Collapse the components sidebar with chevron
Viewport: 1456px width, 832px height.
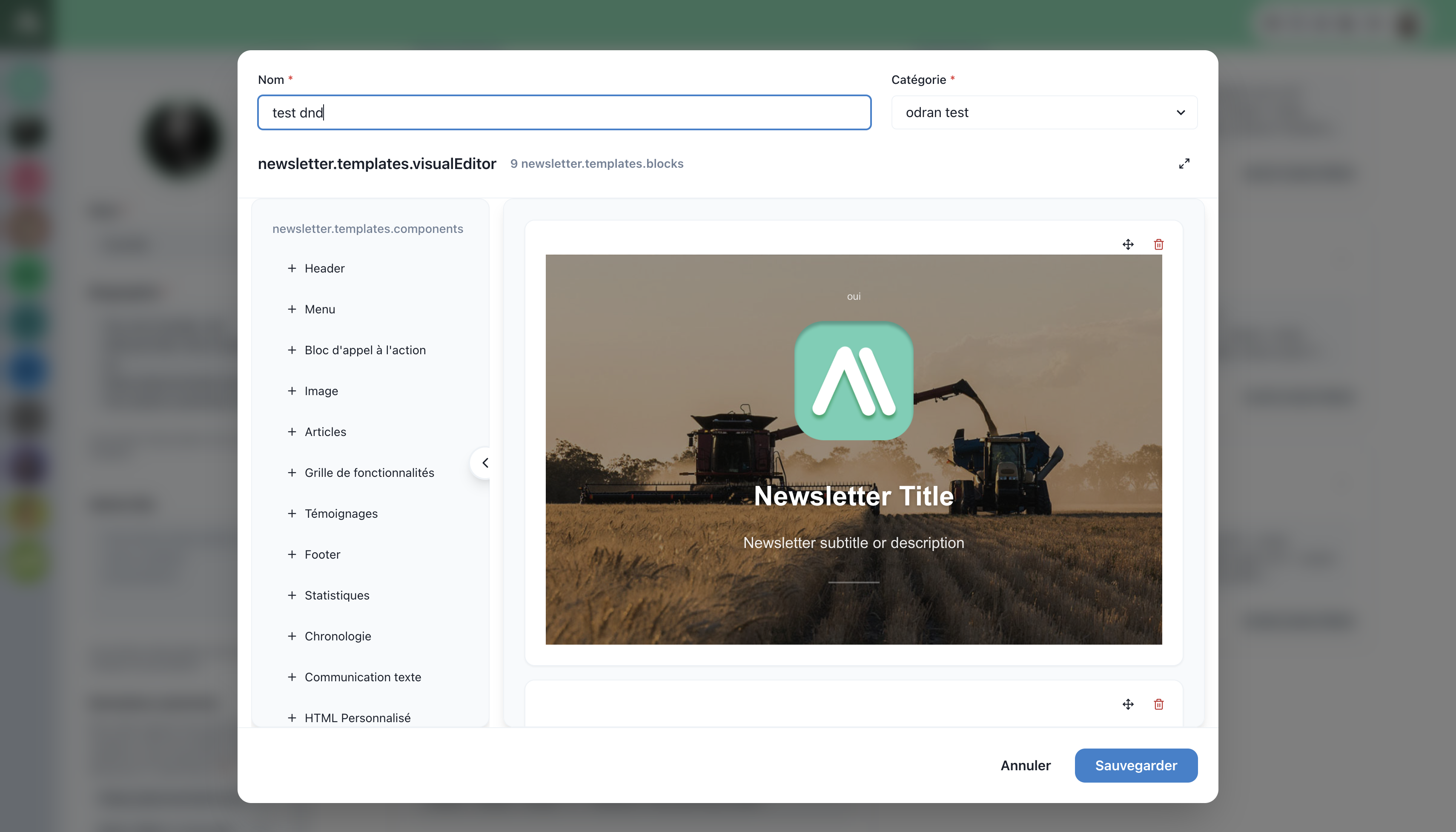pyautogui.click(x=484, y=463)
